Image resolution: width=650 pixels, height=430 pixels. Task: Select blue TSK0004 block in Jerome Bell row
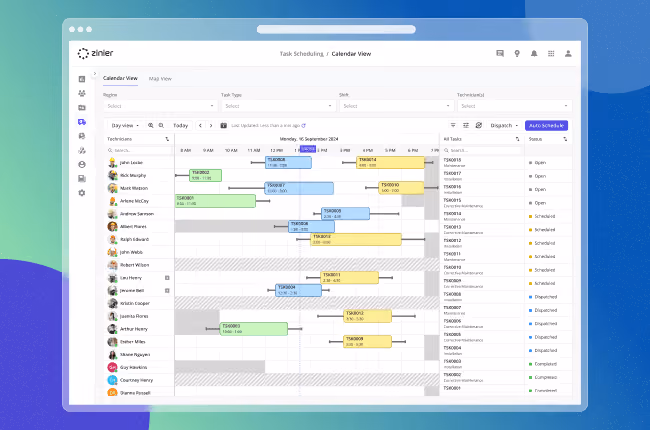[298, 290]
